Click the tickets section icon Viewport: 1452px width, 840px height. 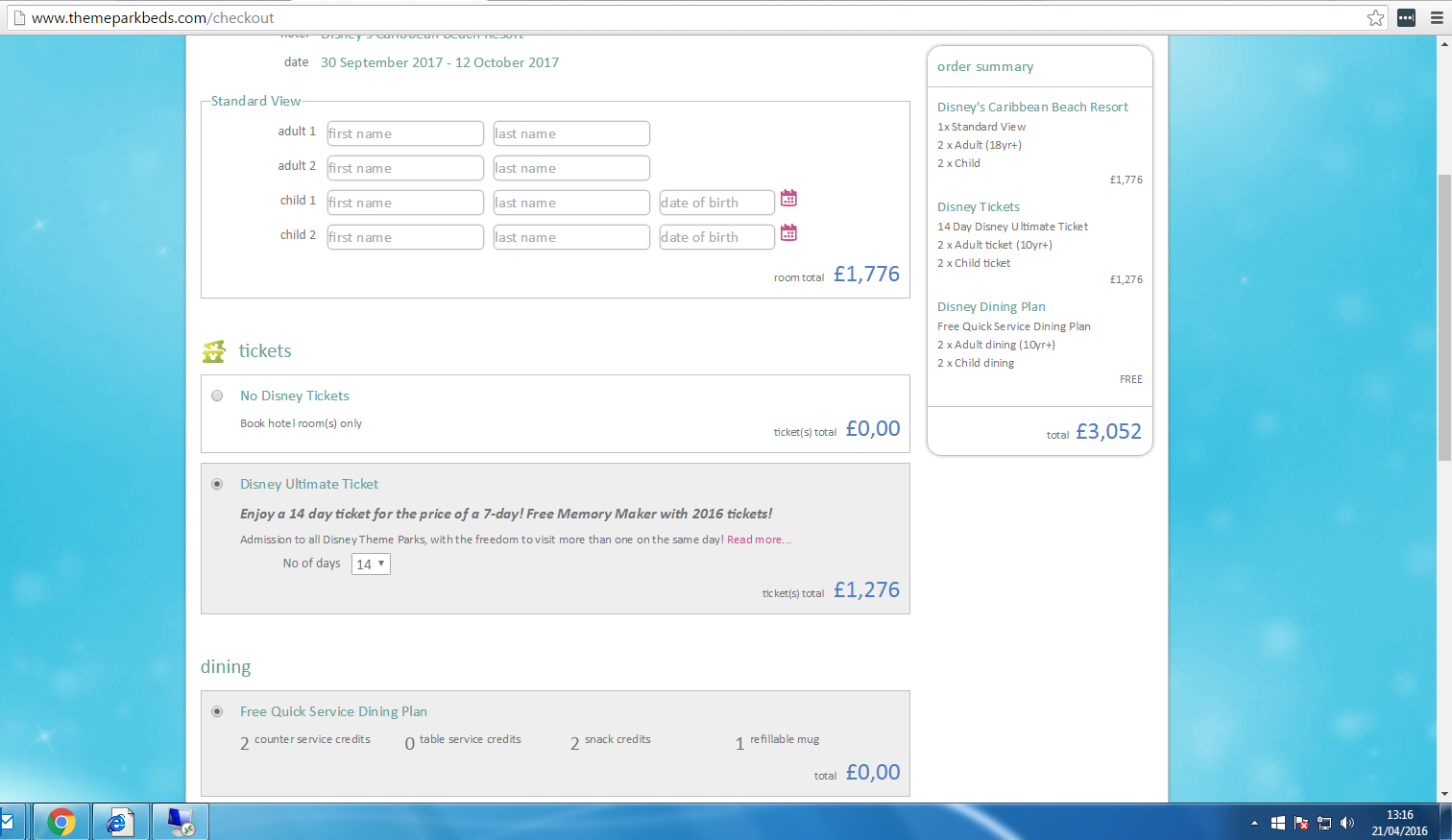click(214, 351)
